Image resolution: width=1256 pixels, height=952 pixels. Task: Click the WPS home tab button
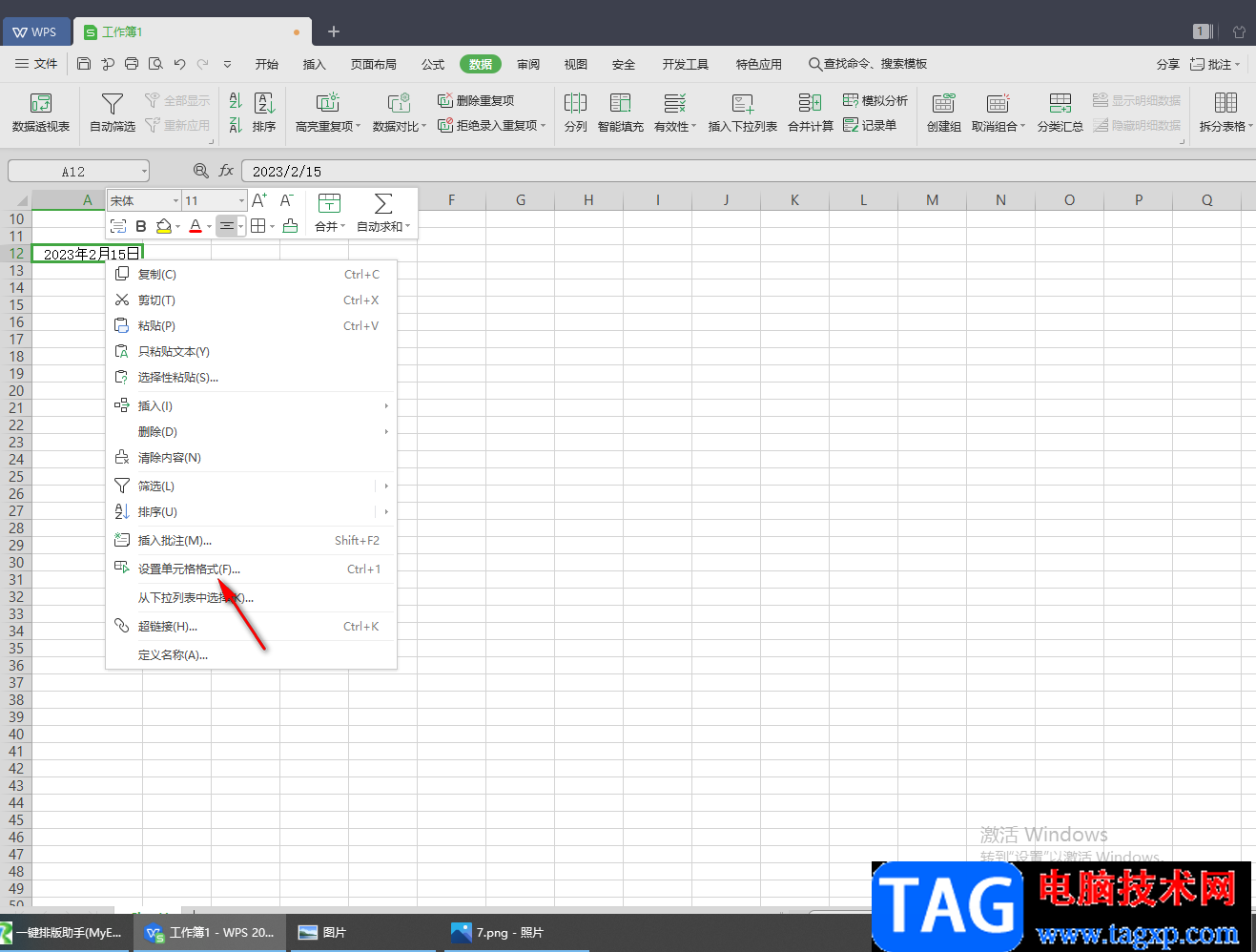tap(35, 31)
